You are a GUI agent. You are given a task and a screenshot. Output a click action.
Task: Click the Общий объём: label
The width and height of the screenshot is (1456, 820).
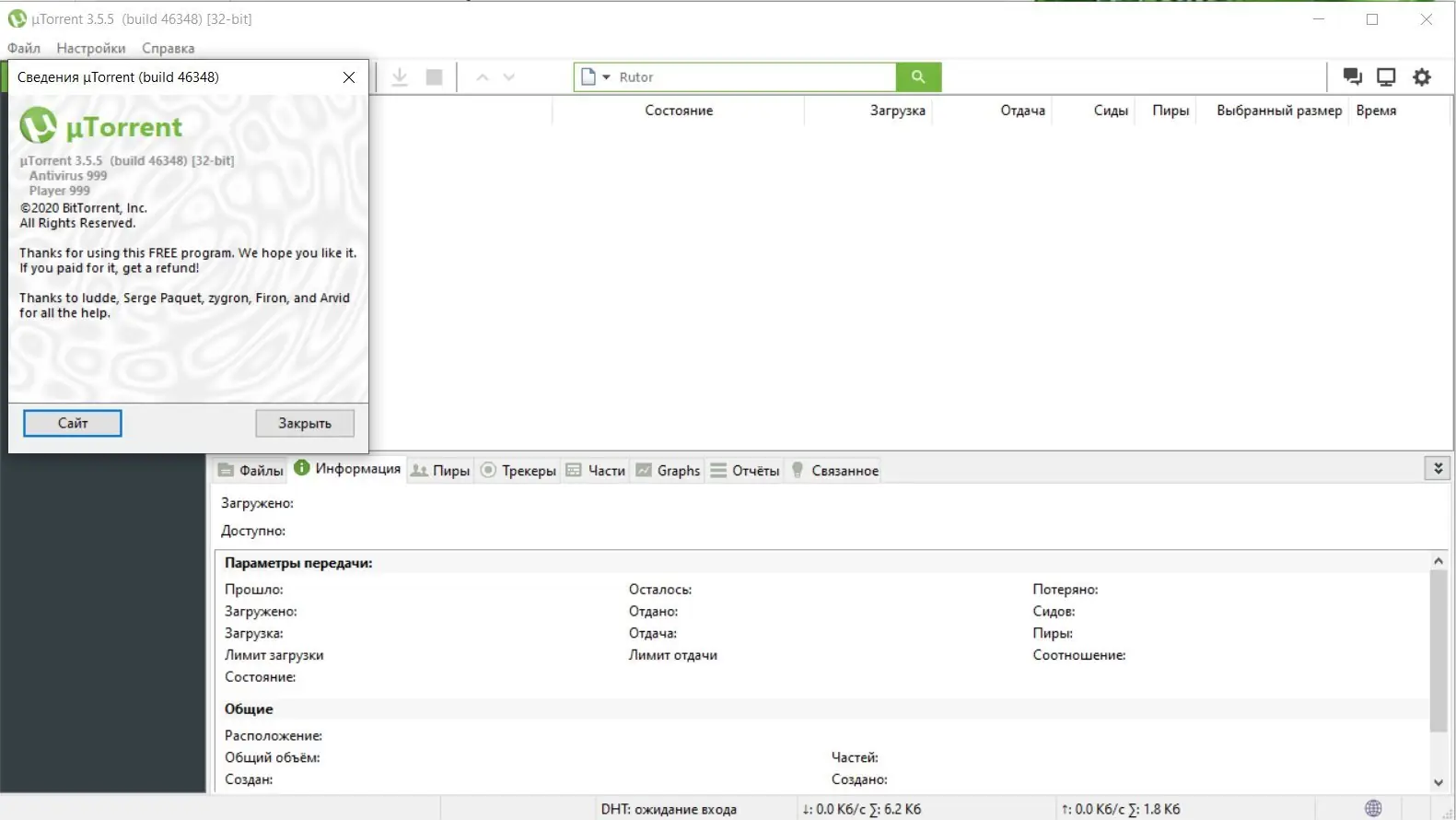pos(273,757)
